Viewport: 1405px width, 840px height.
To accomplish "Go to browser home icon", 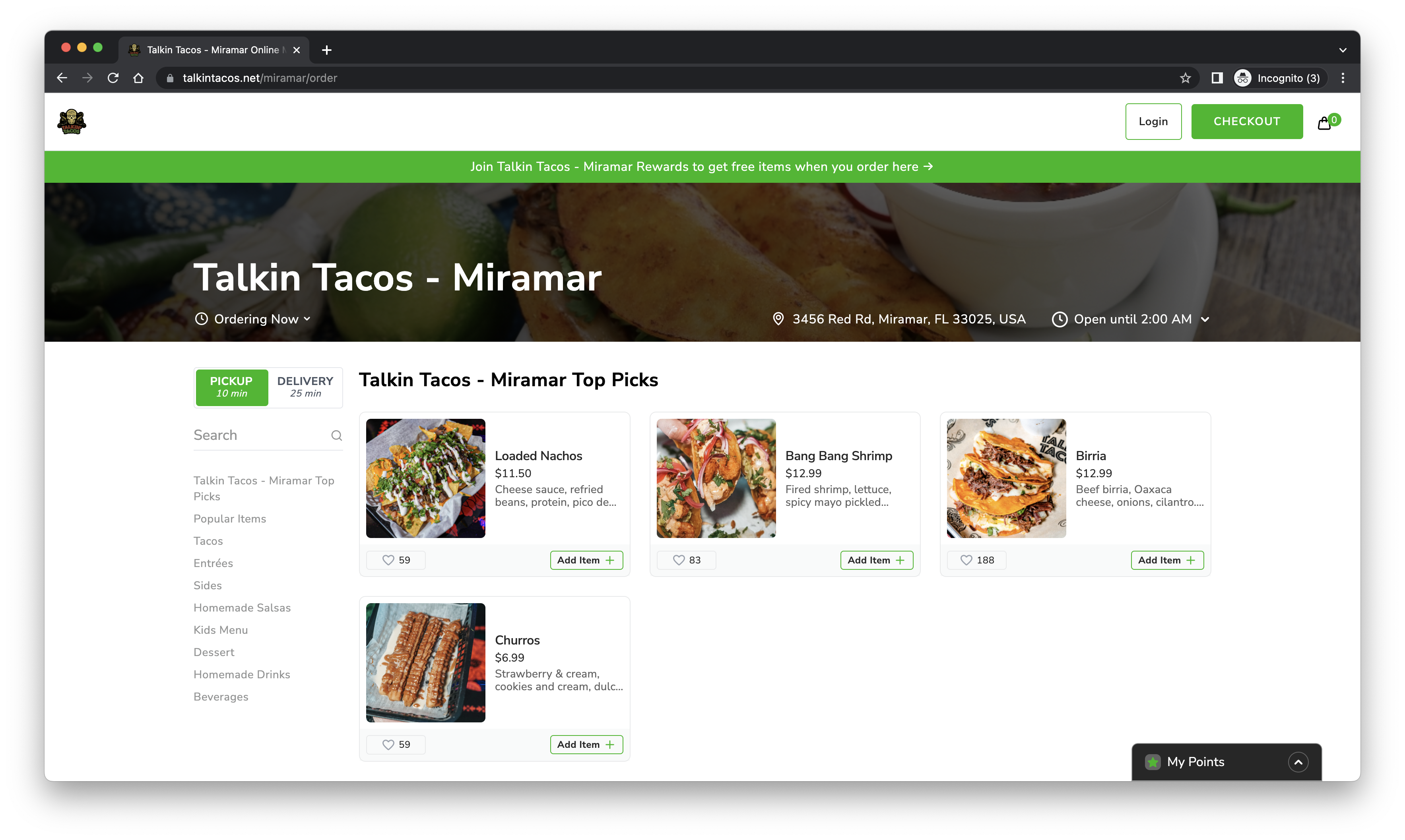I will click(x=138, y=78).
